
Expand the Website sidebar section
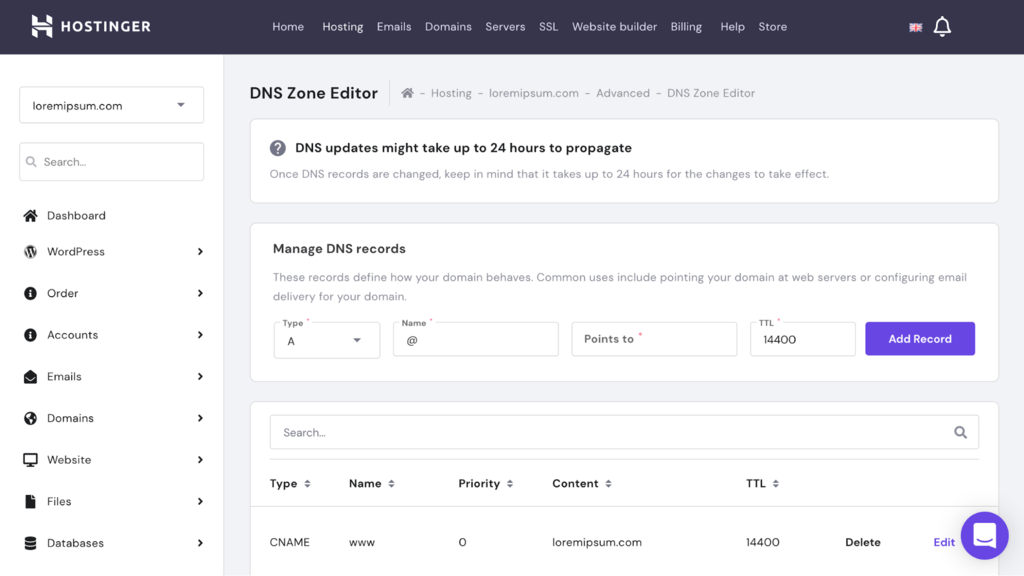69,459
